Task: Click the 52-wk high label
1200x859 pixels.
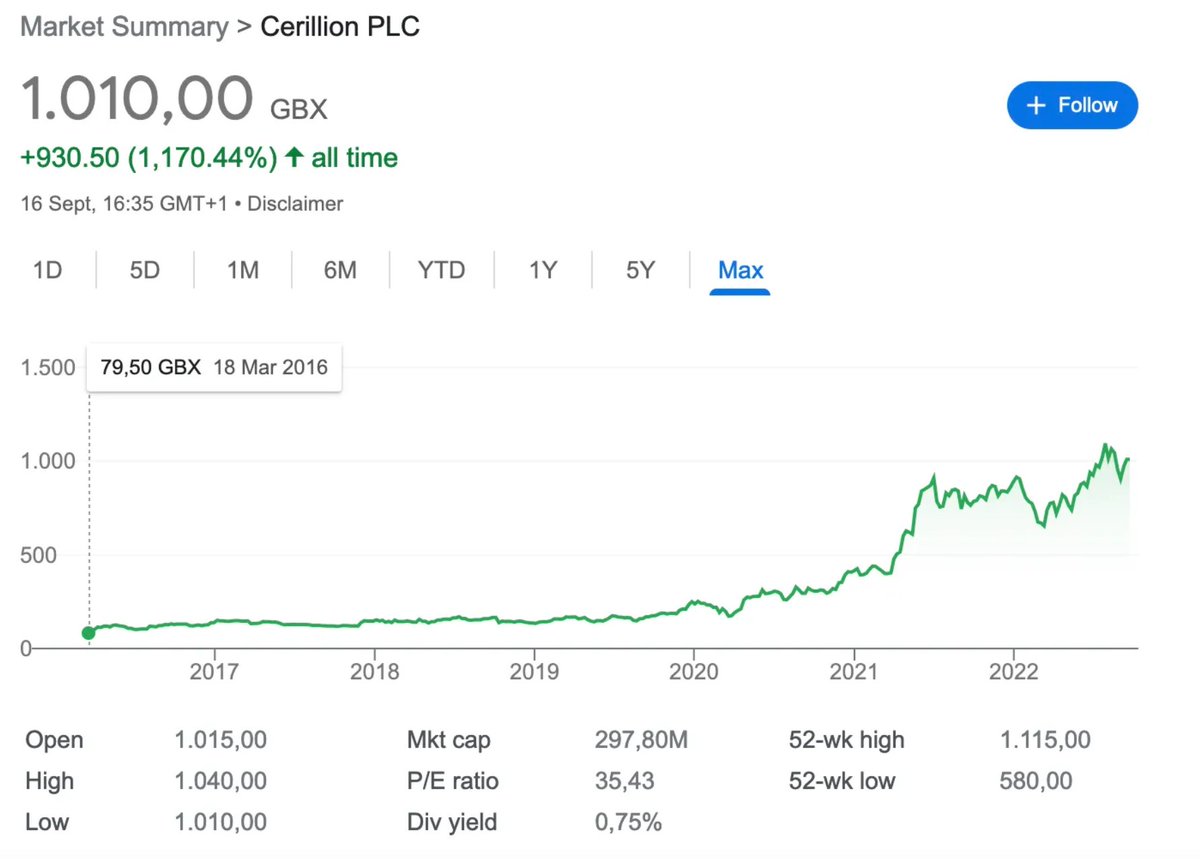Action: click(846, 740)
